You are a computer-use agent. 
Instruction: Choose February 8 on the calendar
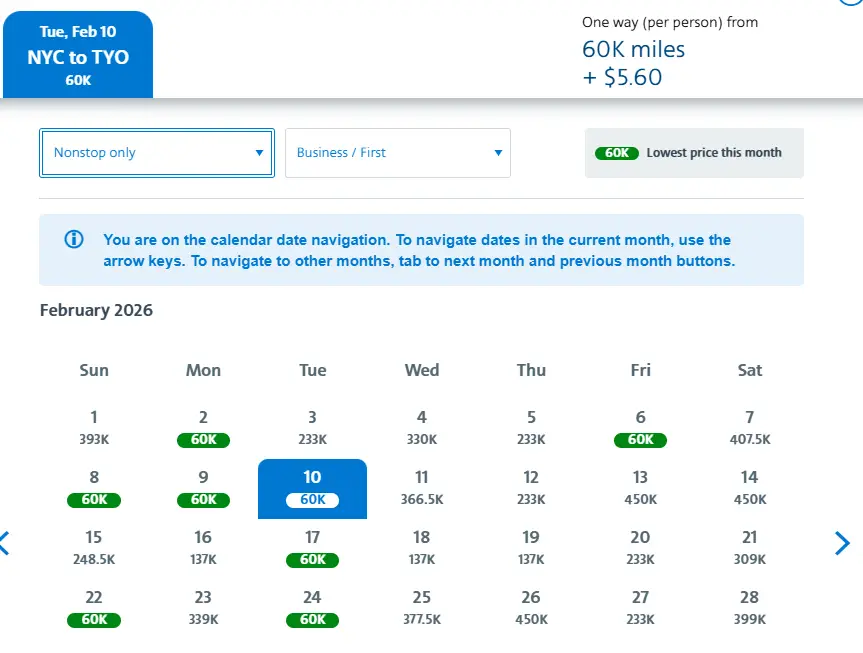point(94,488)
